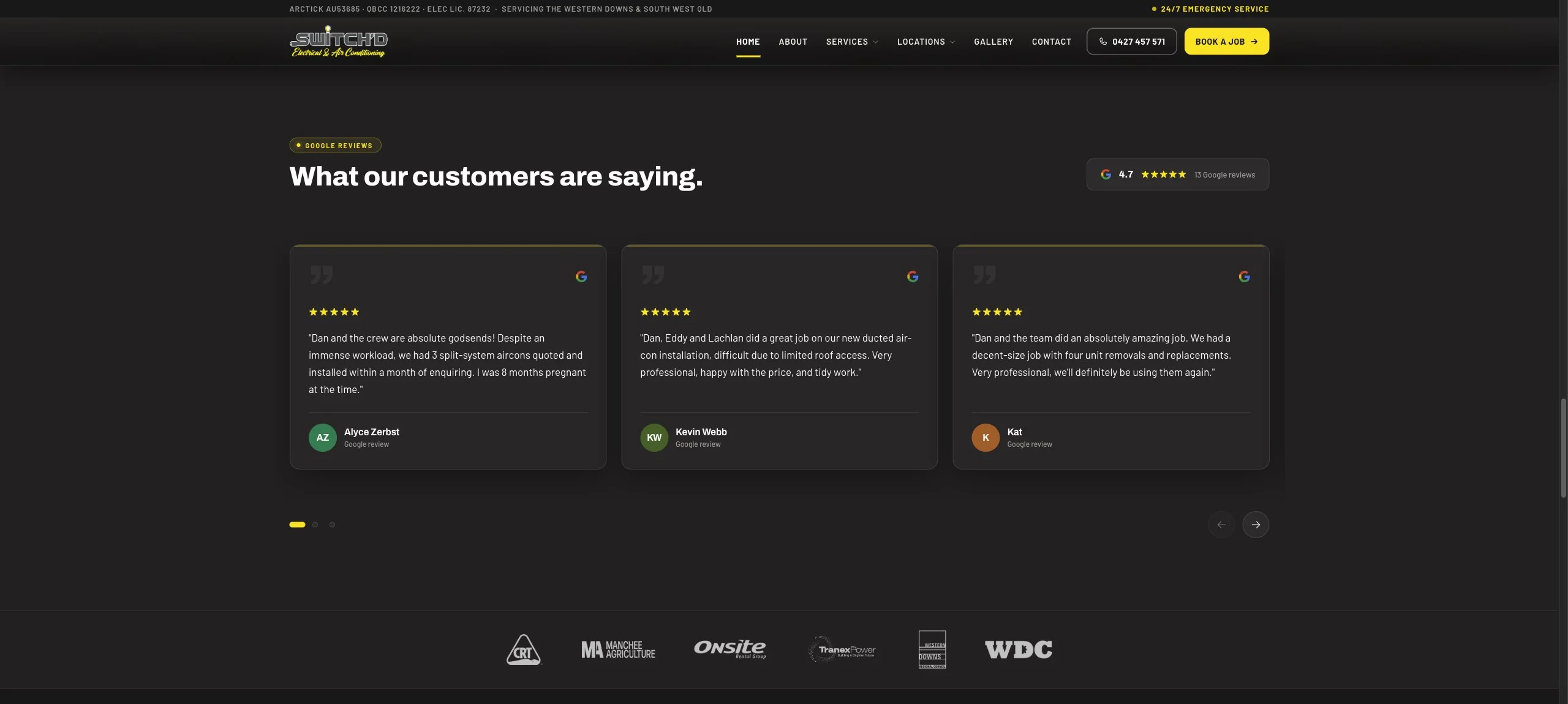The height and width of the screenshot is (704, 1568).
Task: Click the Google icon on Kat's review
Action: pyautogui.click(x=1244, y=277)
